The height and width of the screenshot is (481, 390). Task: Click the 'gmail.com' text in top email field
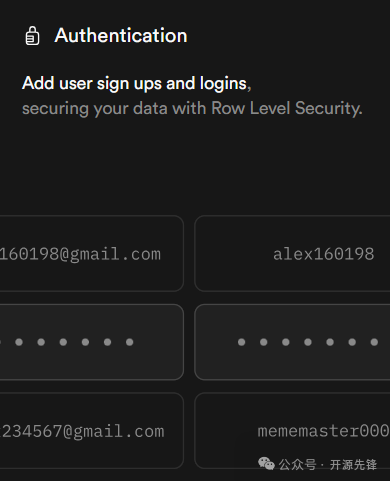point(115,254)
